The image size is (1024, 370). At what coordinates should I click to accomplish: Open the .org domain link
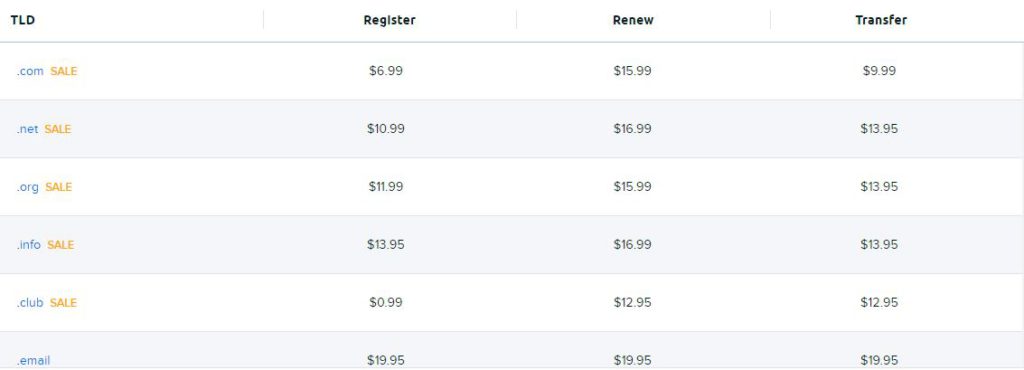27,187
